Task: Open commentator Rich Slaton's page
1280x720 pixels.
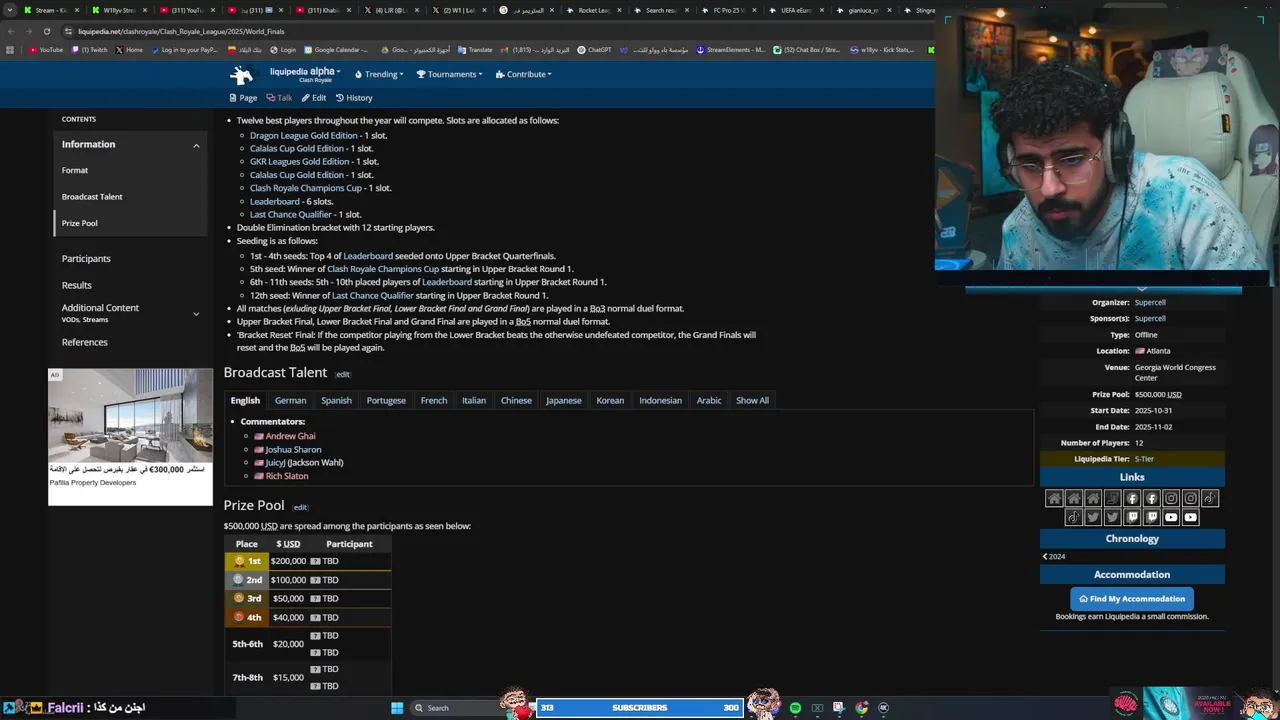Action: (x=286, y=476)
